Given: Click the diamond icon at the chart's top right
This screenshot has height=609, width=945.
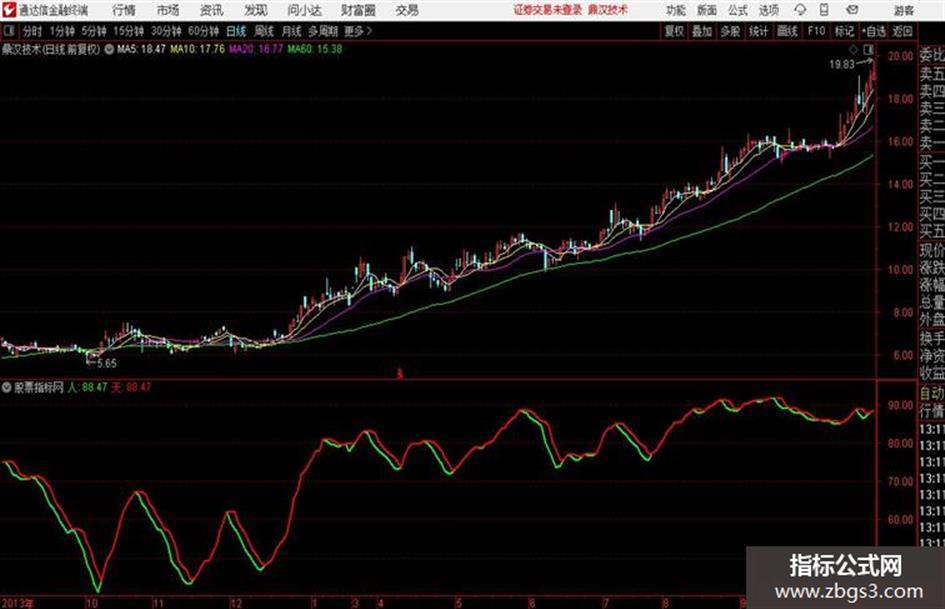Looking at the screenshot, I should point(853,49).
